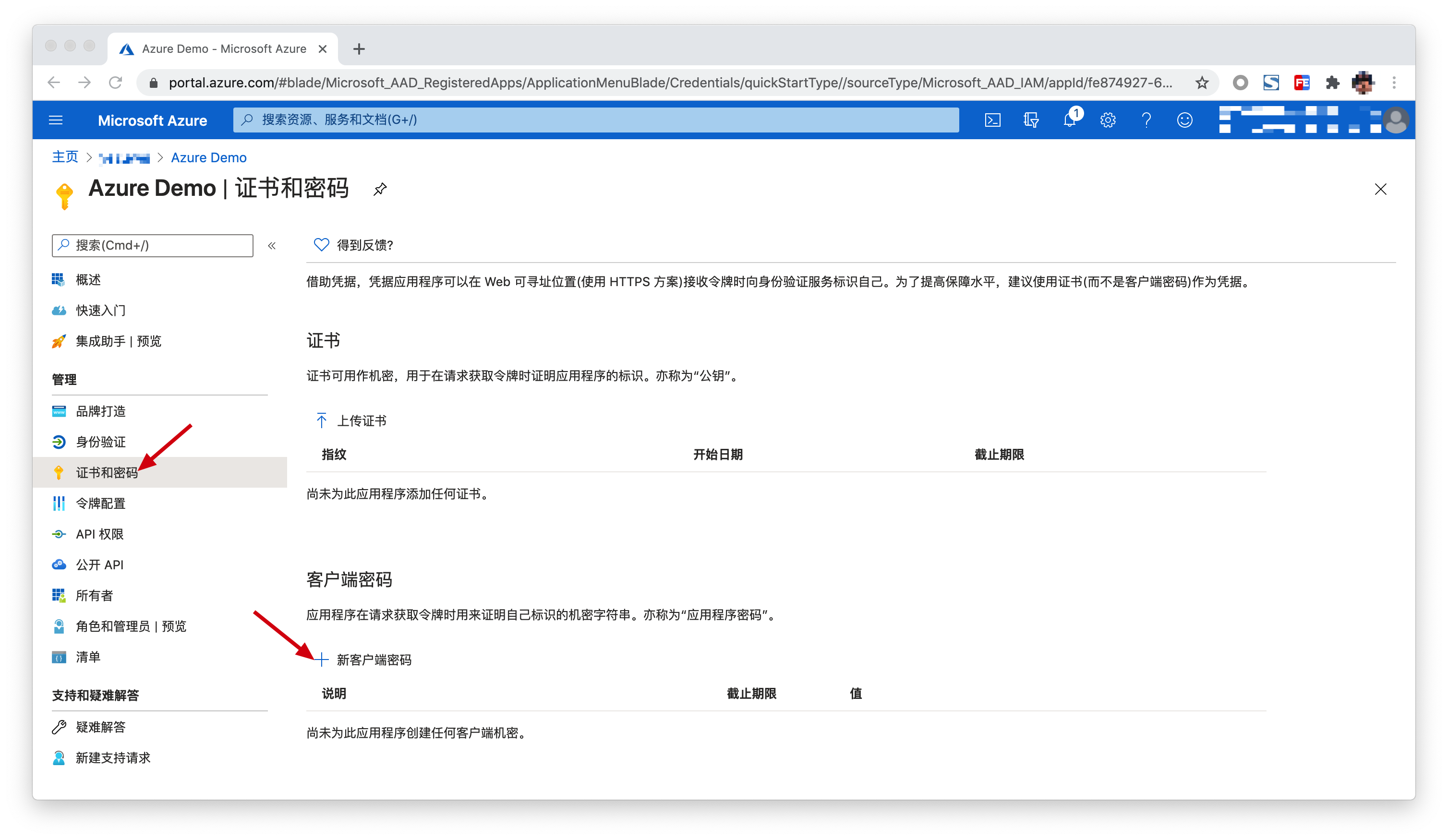
Task: Focus the top Azure resource search box
Action: (x=595, y=120)
